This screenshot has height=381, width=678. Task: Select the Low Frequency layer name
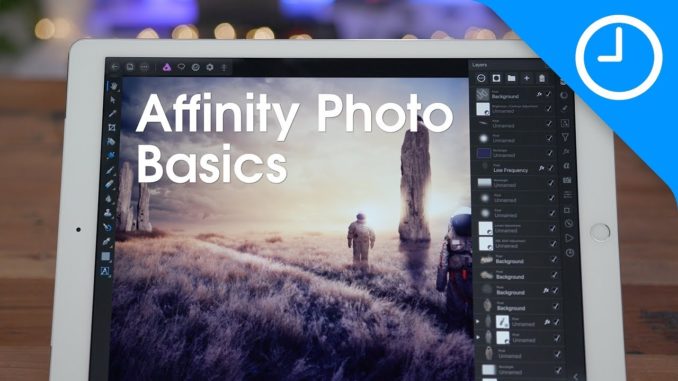511,170
